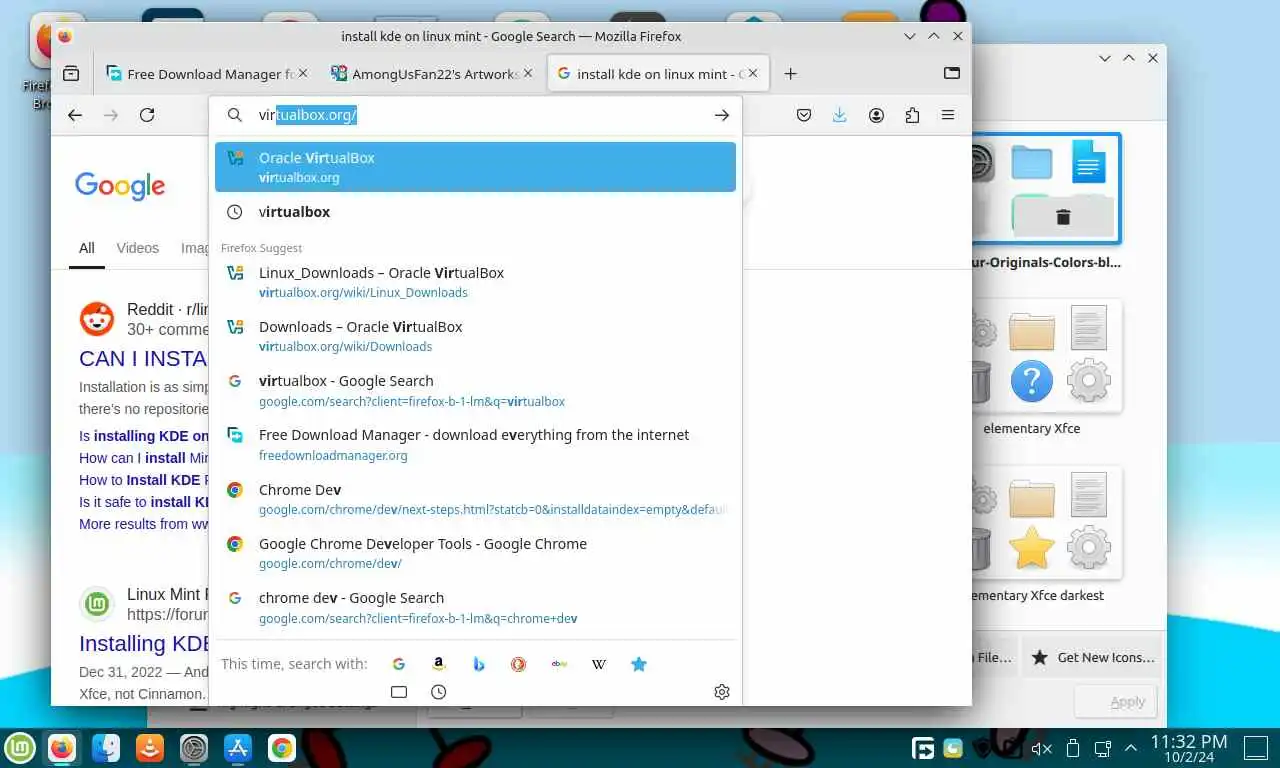Open the Firefox account icon
The width and height of the screenshot is (1280, 768).
[x=876, y=115]
